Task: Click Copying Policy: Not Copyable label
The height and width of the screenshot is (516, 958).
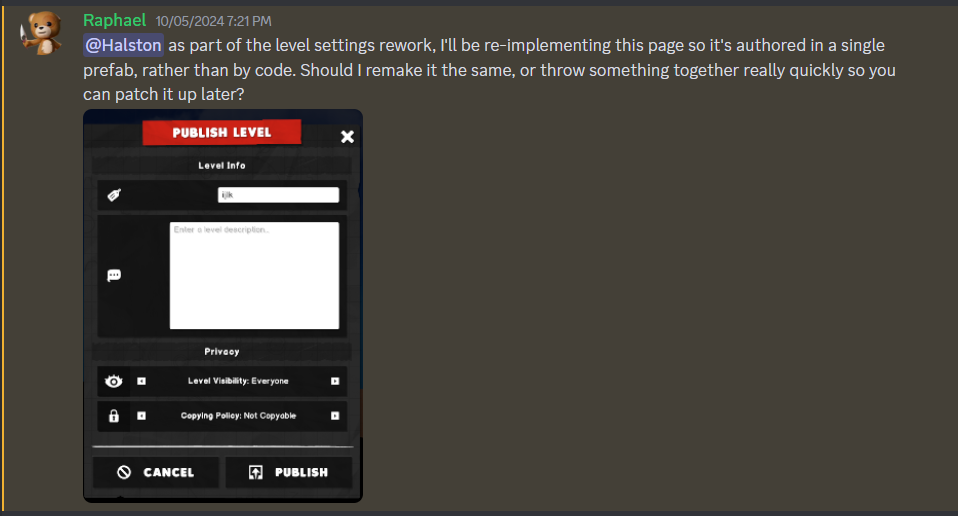Action: click(238, 416)
